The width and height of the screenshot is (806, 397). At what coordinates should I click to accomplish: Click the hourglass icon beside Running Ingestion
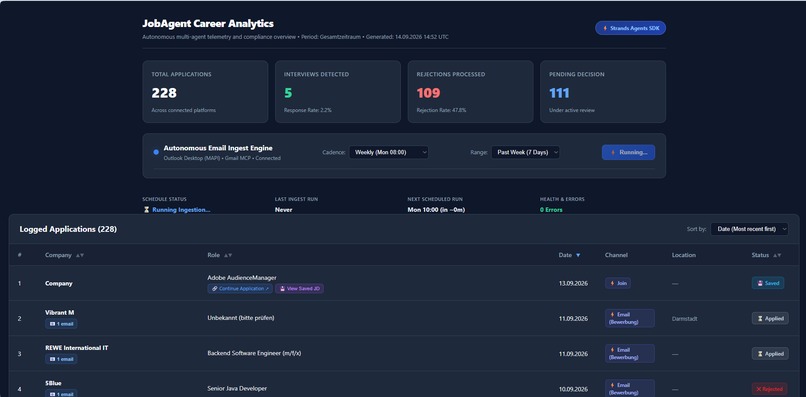pyautogui.click(x=146, y=210)
